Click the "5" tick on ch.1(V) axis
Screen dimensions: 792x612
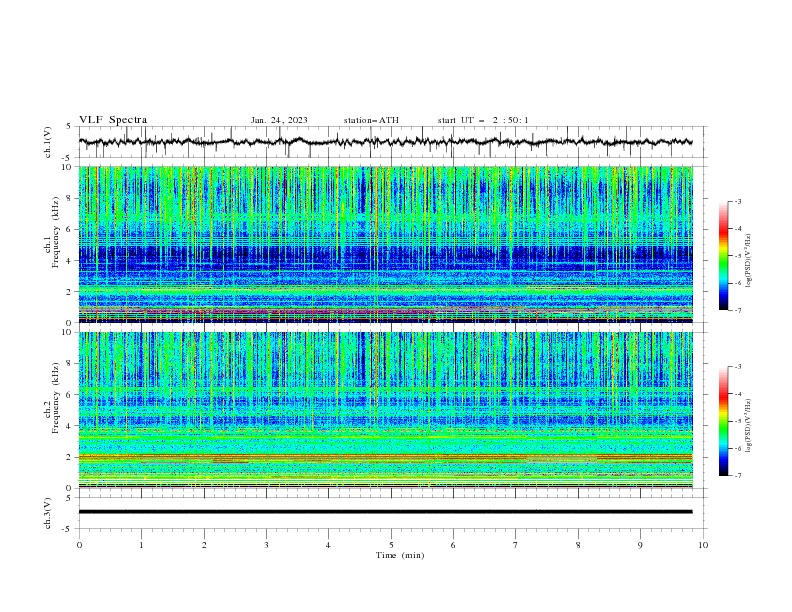pos(70,127)
